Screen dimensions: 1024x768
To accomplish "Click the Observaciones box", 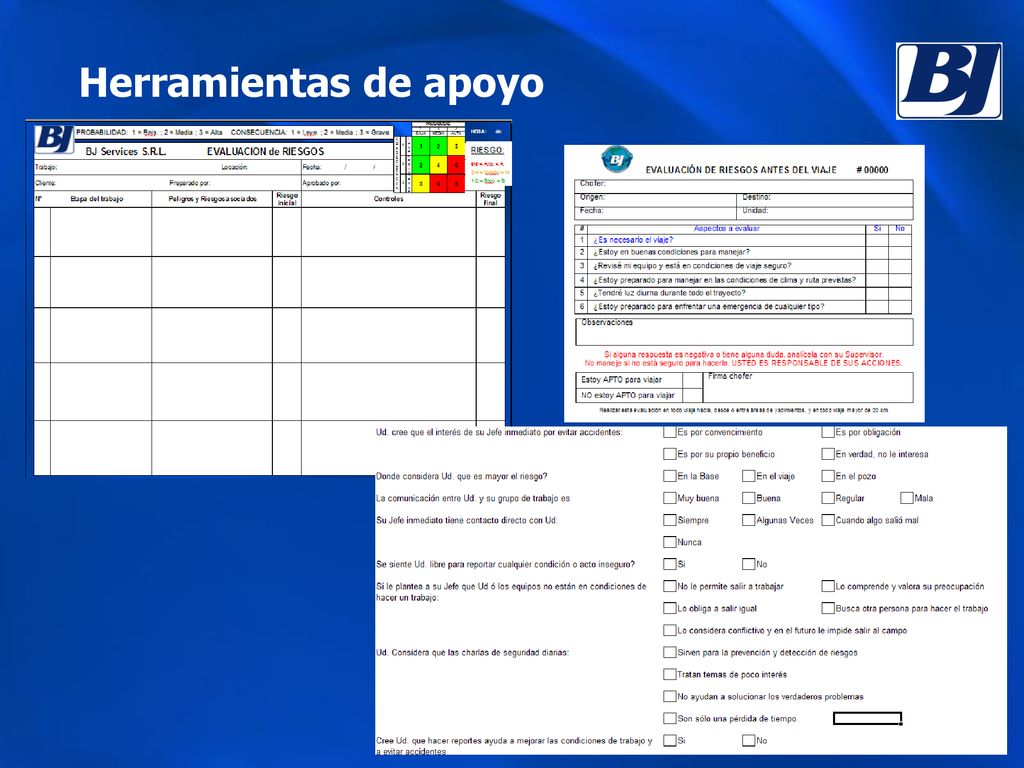I will click(x=744, y=332).
